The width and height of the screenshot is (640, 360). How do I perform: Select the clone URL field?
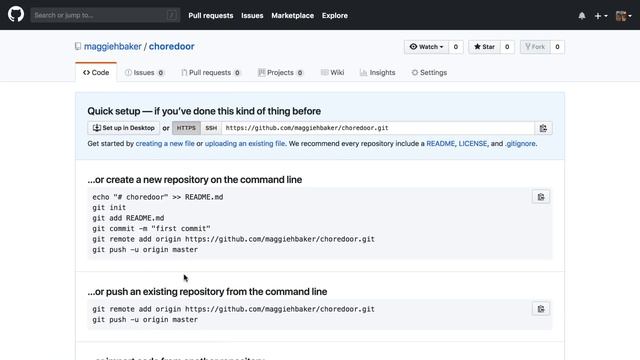(378, 128)
